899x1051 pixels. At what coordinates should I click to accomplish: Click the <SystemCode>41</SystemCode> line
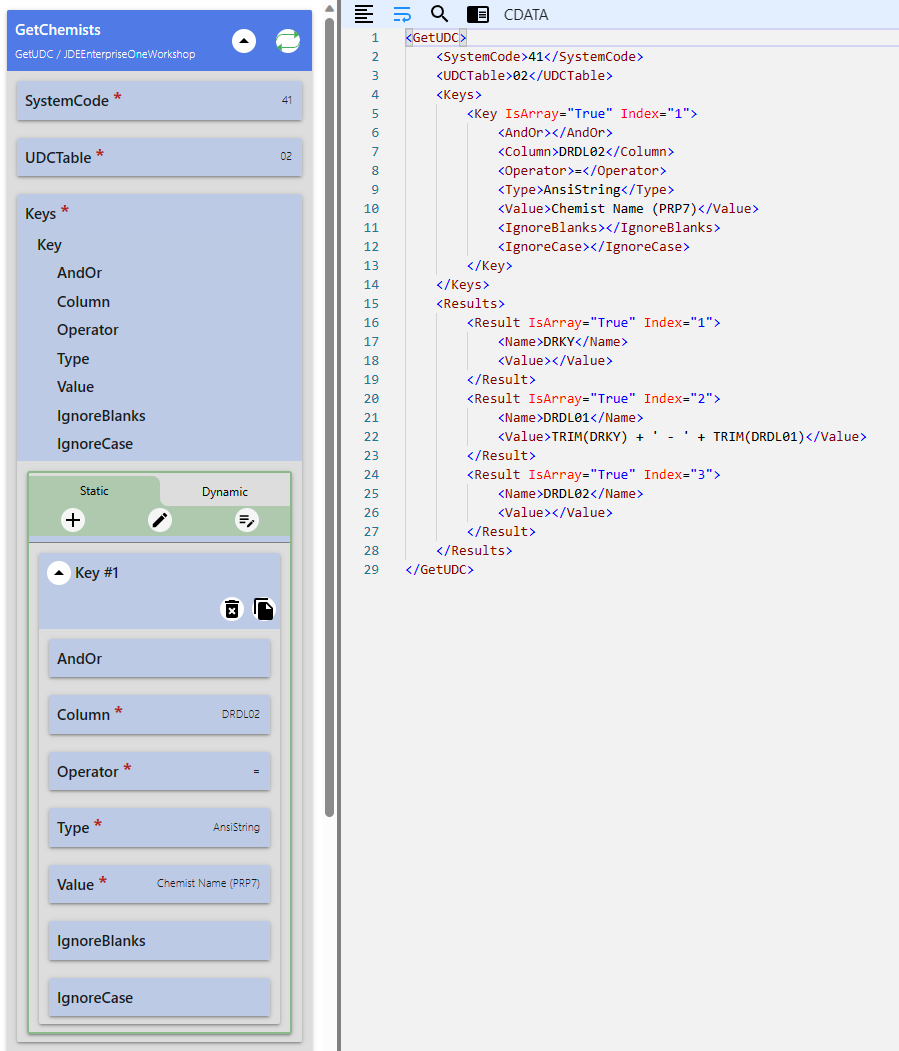tap(540, 57)
